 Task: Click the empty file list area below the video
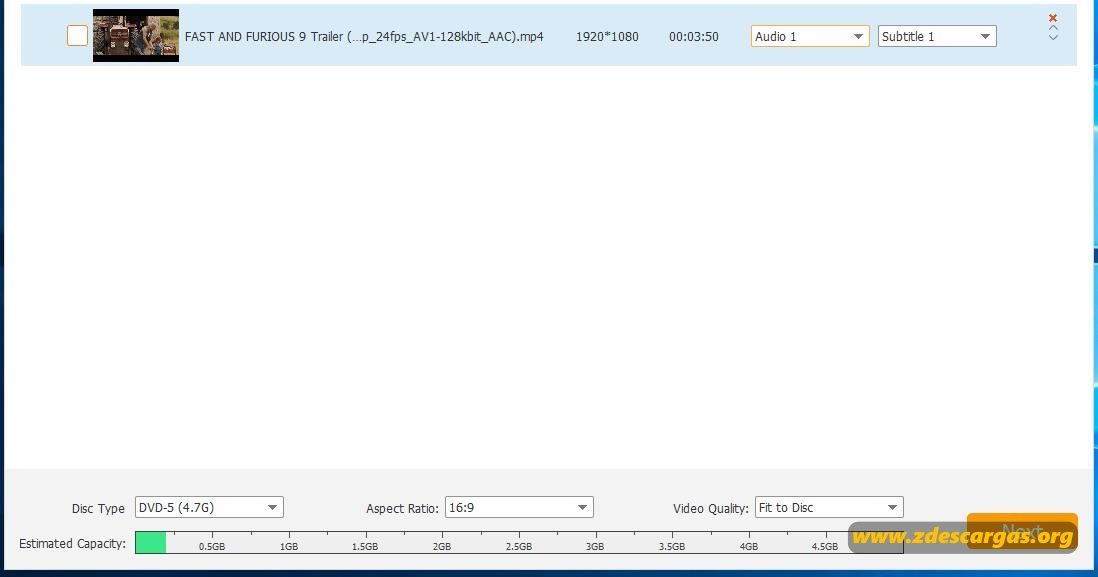549,266
